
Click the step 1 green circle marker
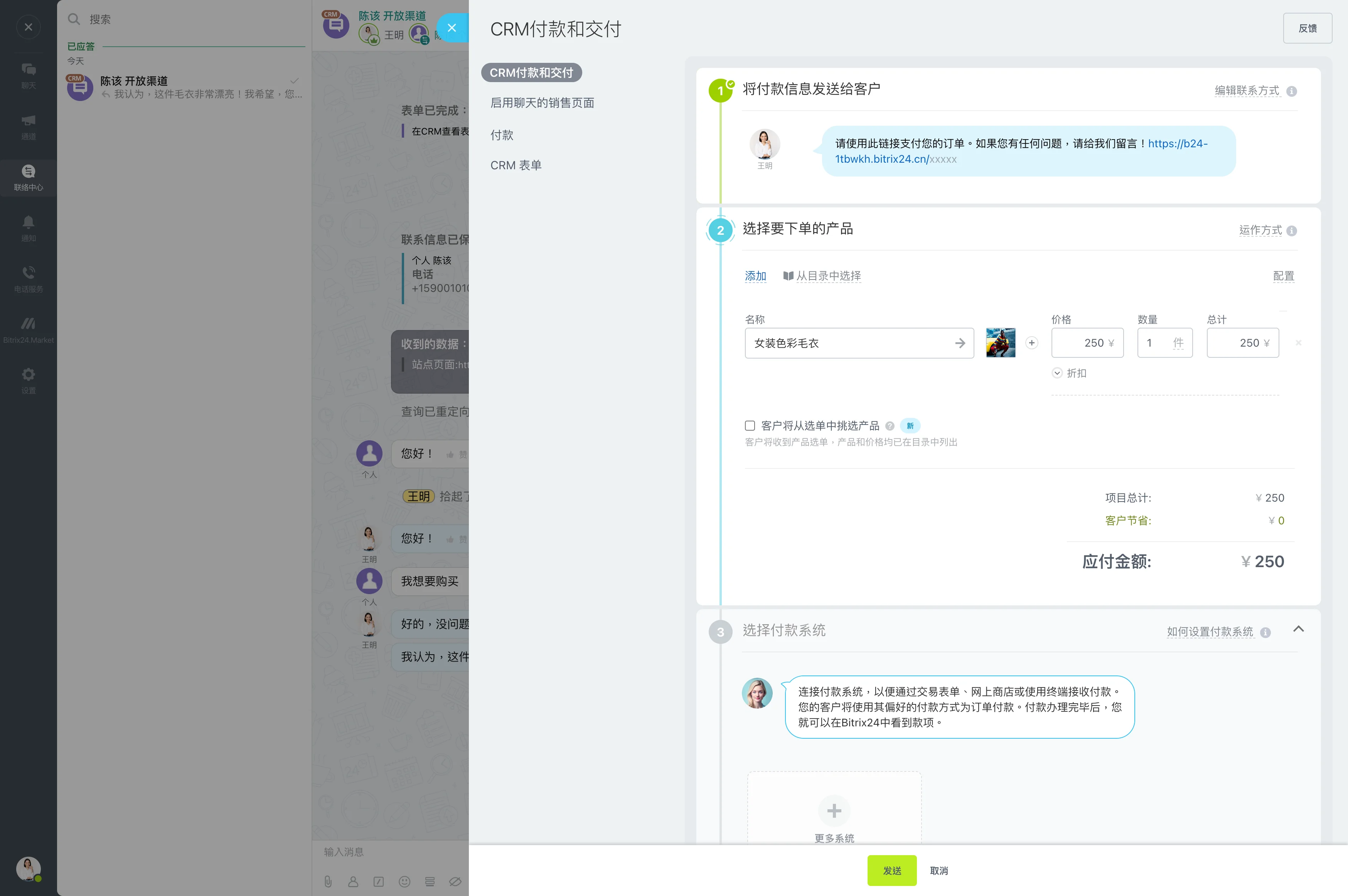tap(721, 90)
